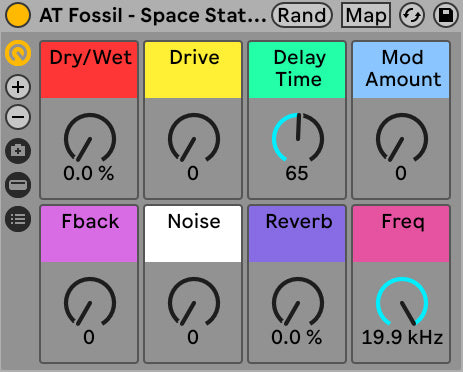Remove macro controls with the minus button

[x=18, y=117]
